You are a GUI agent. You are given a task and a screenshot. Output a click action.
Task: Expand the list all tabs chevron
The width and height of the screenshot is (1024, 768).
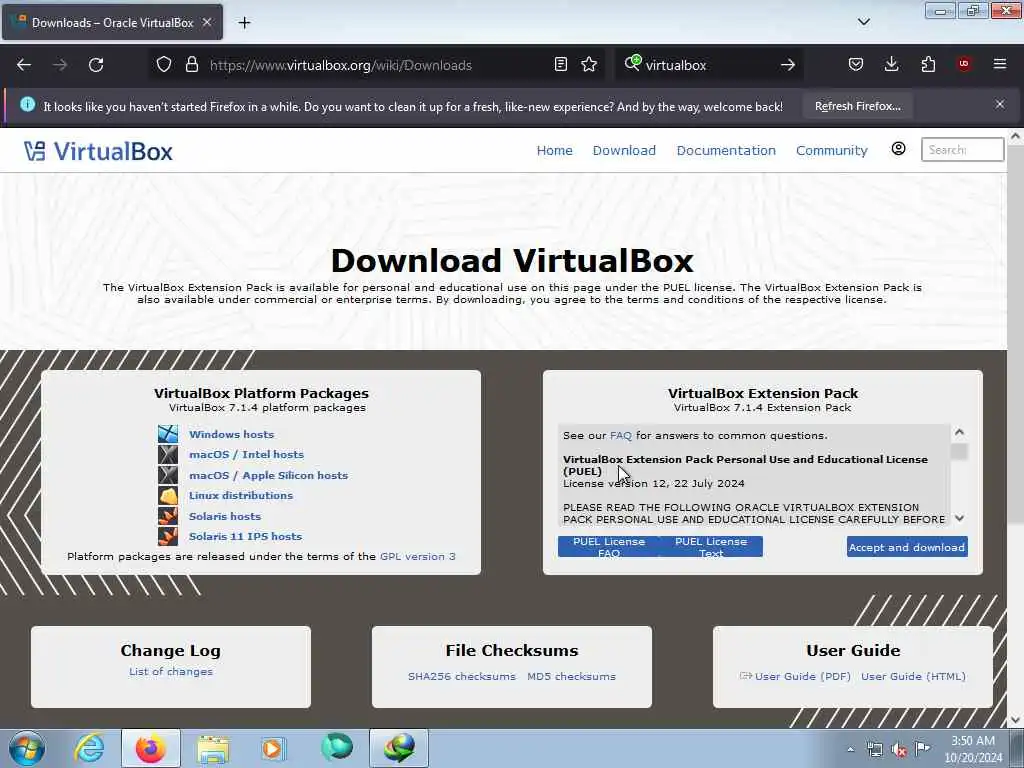(x=863, y=22)
